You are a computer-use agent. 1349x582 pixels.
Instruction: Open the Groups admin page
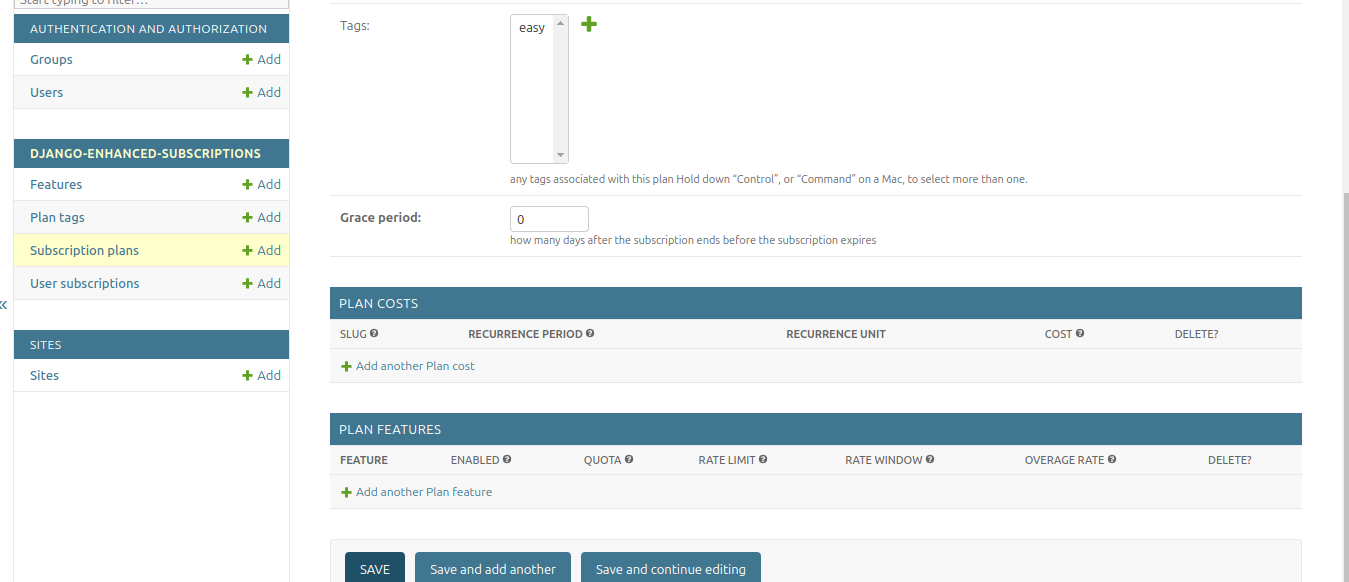point(51,60)
